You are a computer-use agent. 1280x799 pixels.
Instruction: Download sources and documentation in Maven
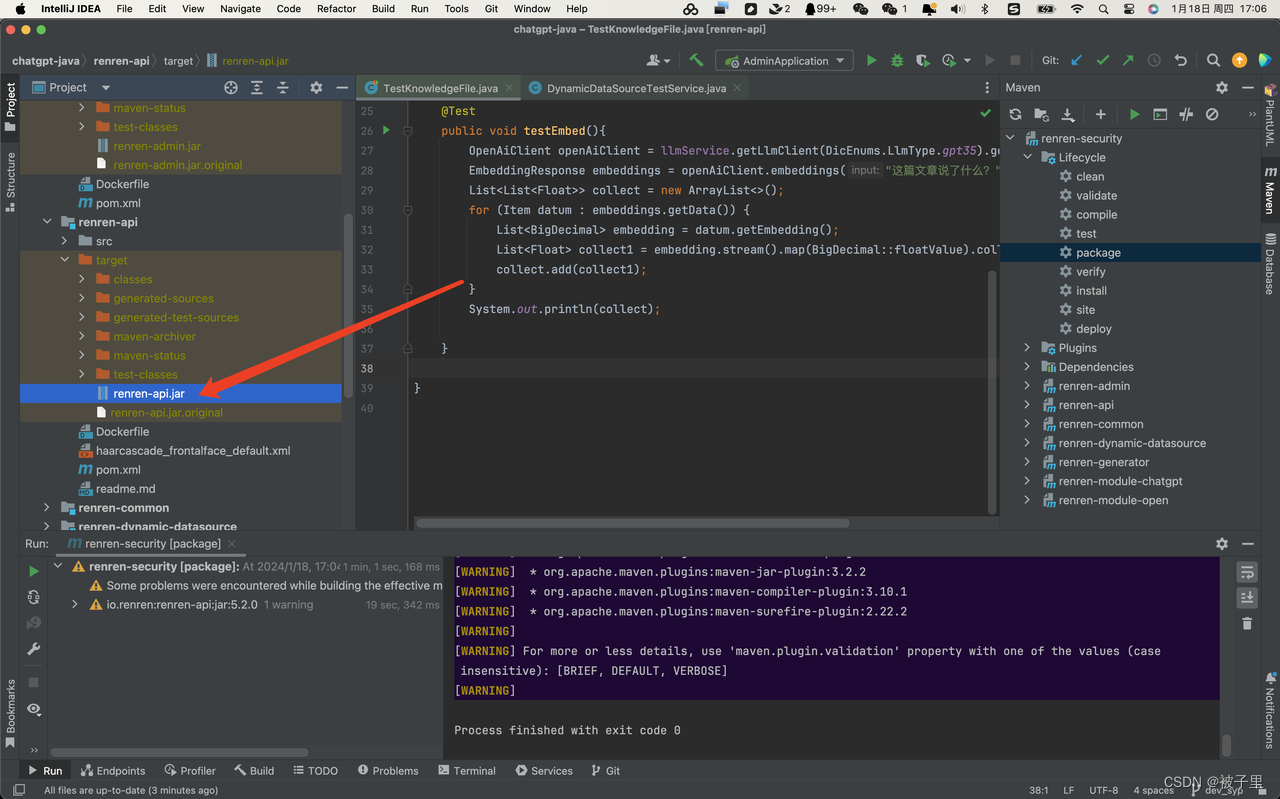click(x=1068, y=114)
